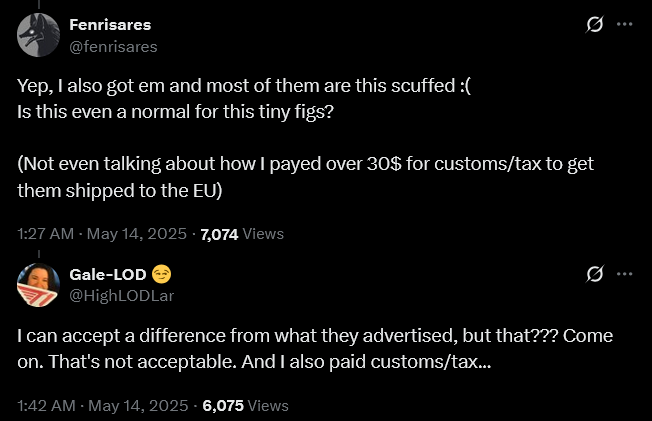Click the Fenrisares display name
652x421 pixels.
pyautogui.click(x=110, y=24)
